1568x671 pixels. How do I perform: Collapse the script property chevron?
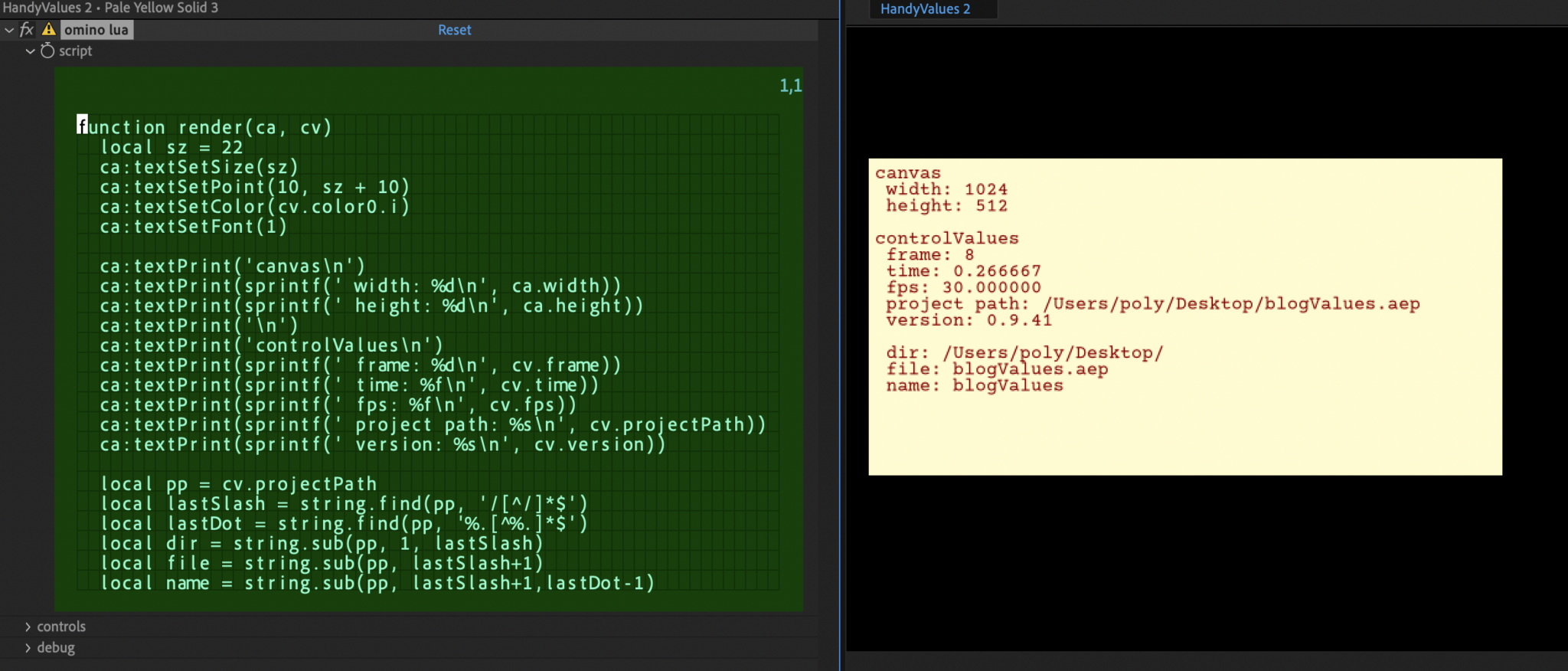(x=30, y=51)
